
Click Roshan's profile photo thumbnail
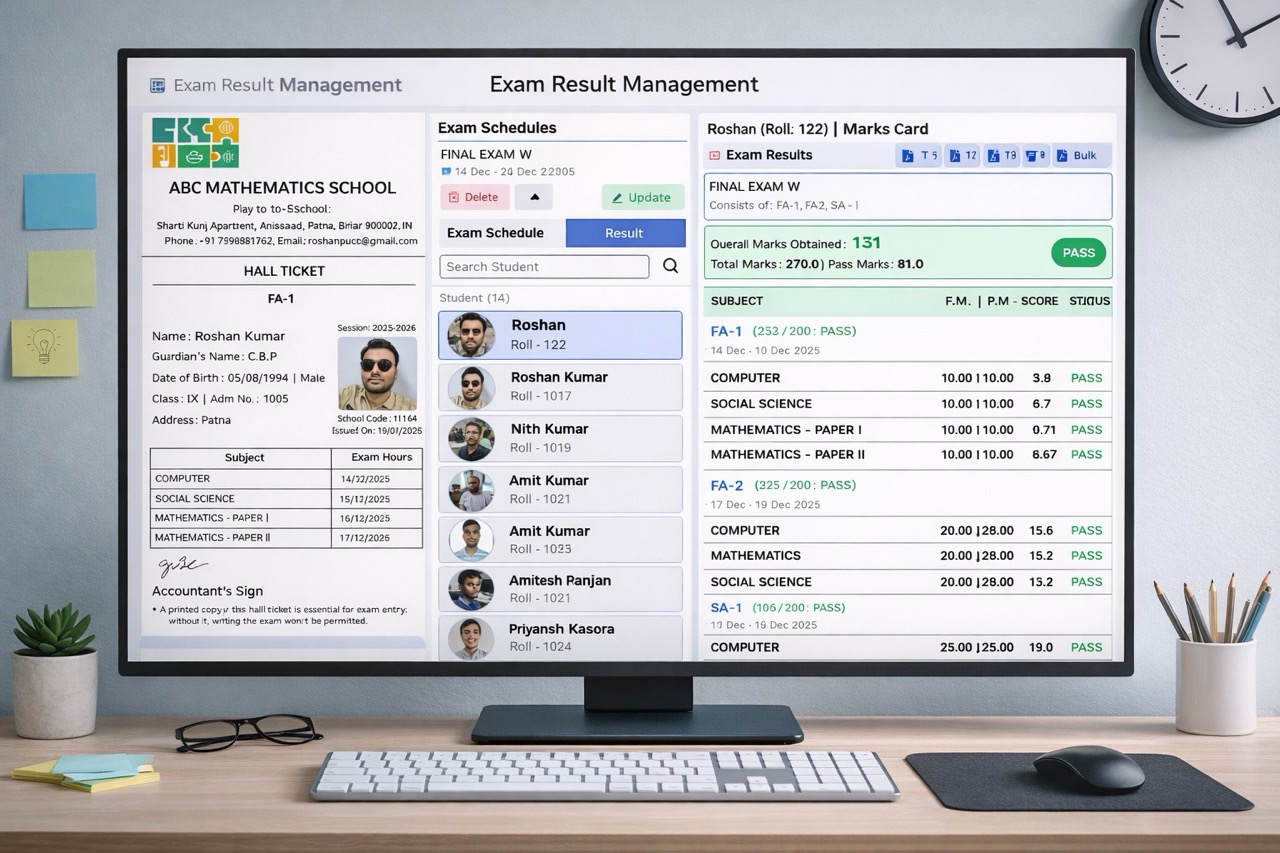coord(470,335)
